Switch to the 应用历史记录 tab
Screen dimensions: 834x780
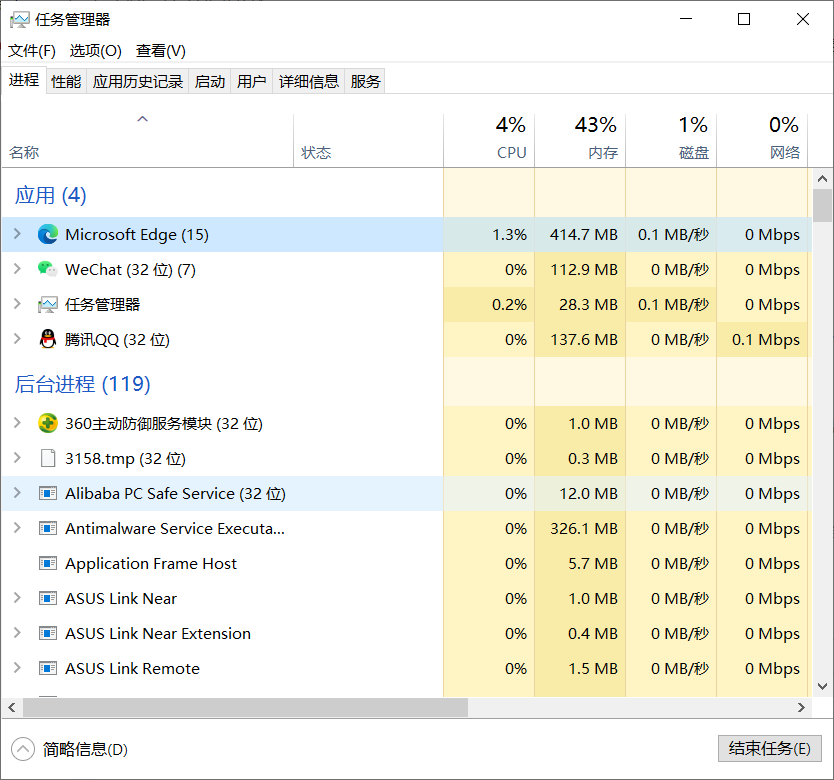[138, 81]
